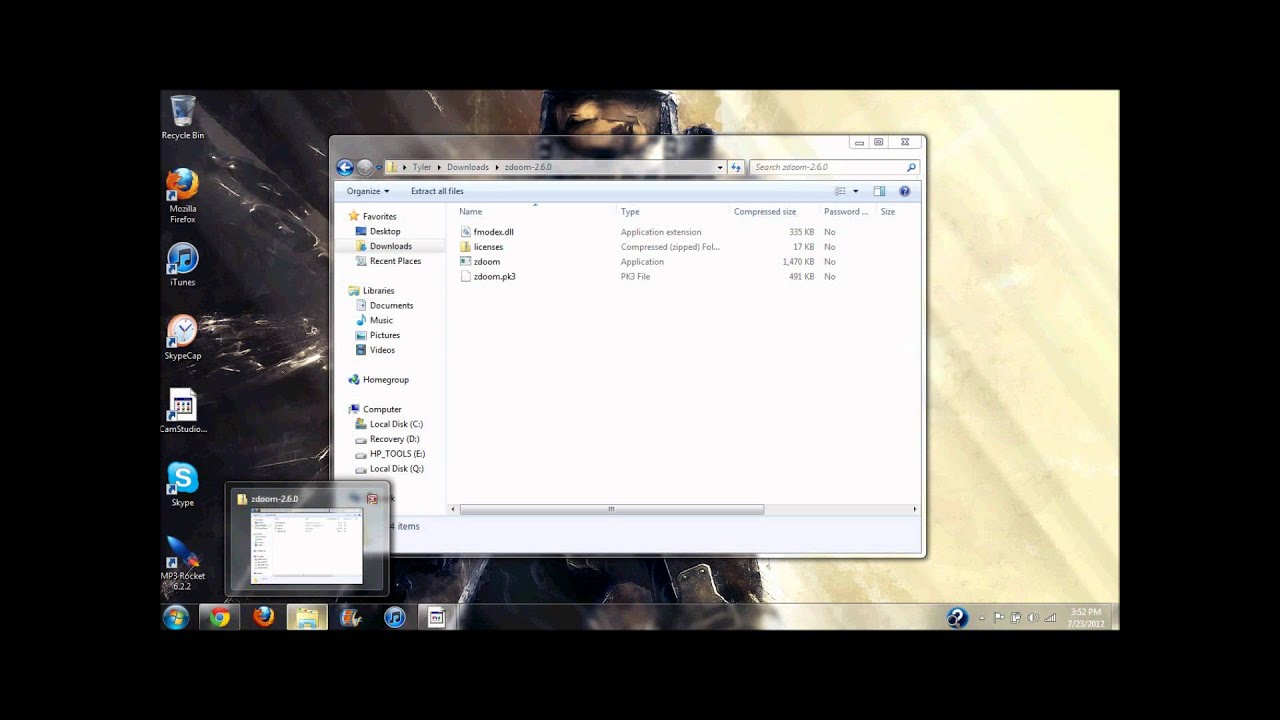This screenshot has height=720, width=1280.
Task: Go back with the Explorer back arrow
Action: tap(345, 168)
